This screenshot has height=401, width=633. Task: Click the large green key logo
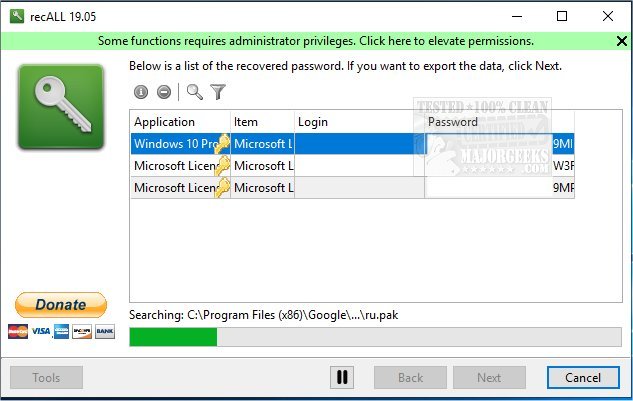(x=60, y=107)
